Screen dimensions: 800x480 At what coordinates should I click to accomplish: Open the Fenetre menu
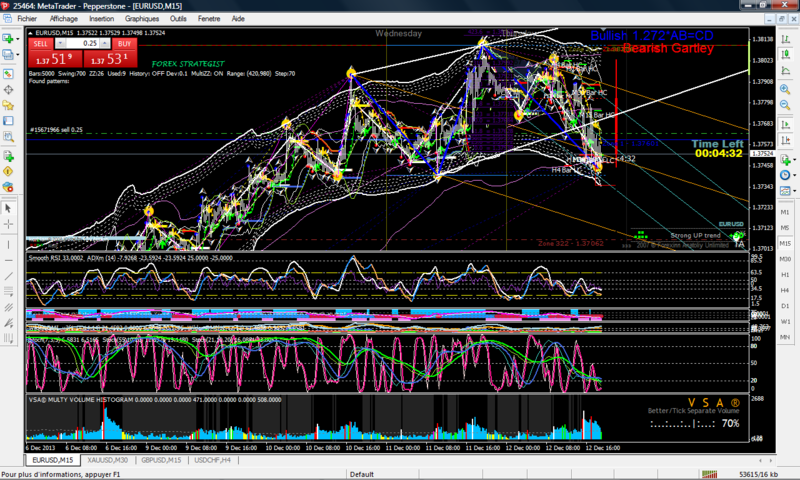(x=209, y=18)
